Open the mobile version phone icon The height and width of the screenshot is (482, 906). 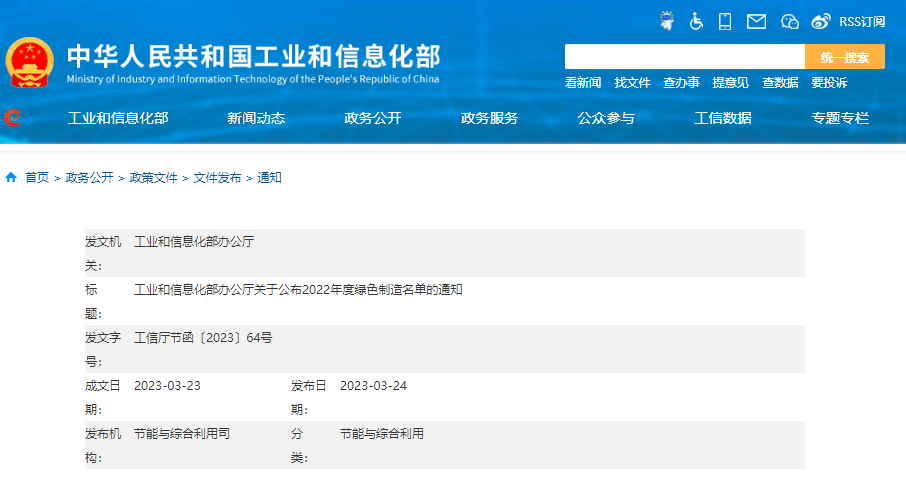(725, 21)
